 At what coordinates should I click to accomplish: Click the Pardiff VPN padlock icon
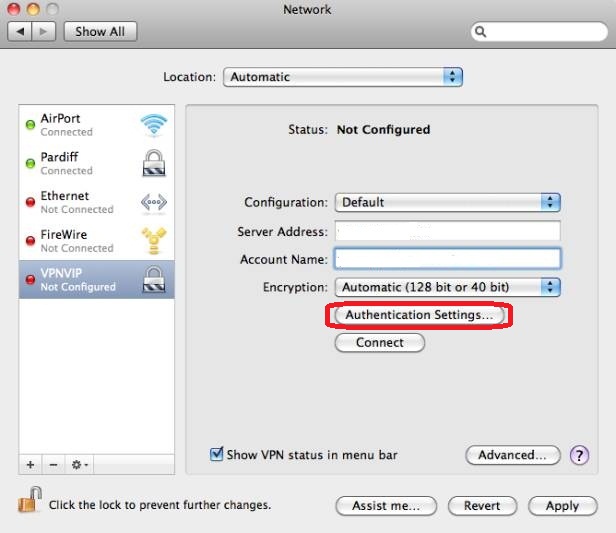(153, 163)
